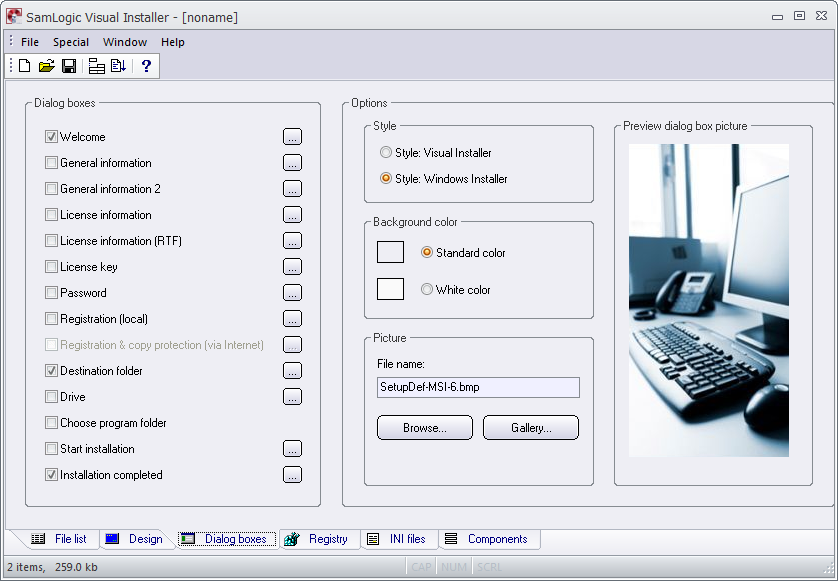The width and height of the screenshot is (838, 581).
Task: Enable the Choose program folder checkbox
Action: [x=51, y=423]
